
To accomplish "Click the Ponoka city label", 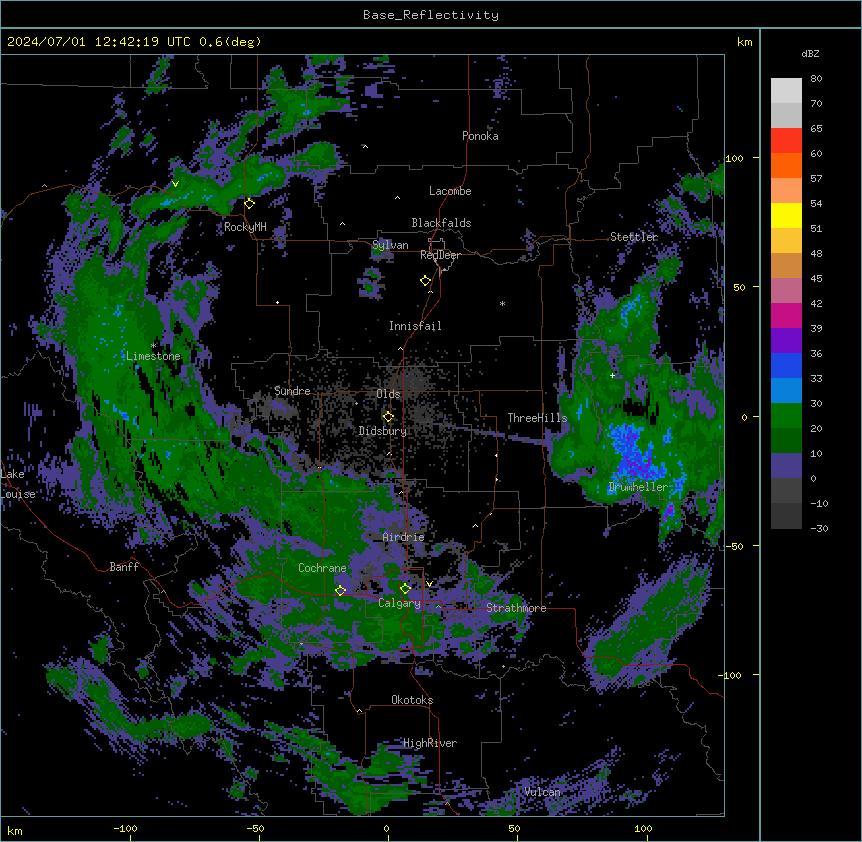I will point(480,136).
